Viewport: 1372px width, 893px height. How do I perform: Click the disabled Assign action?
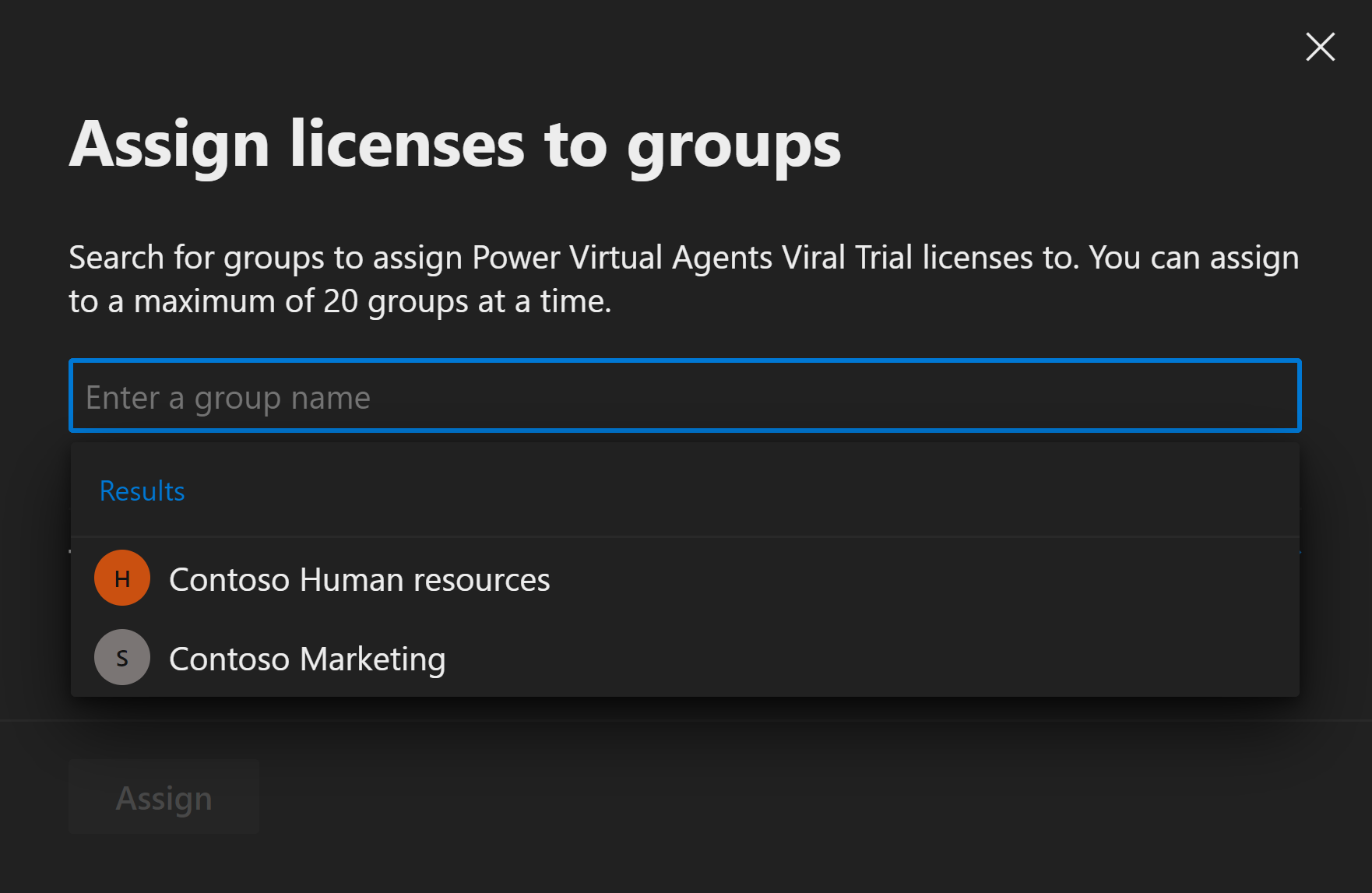163,796
